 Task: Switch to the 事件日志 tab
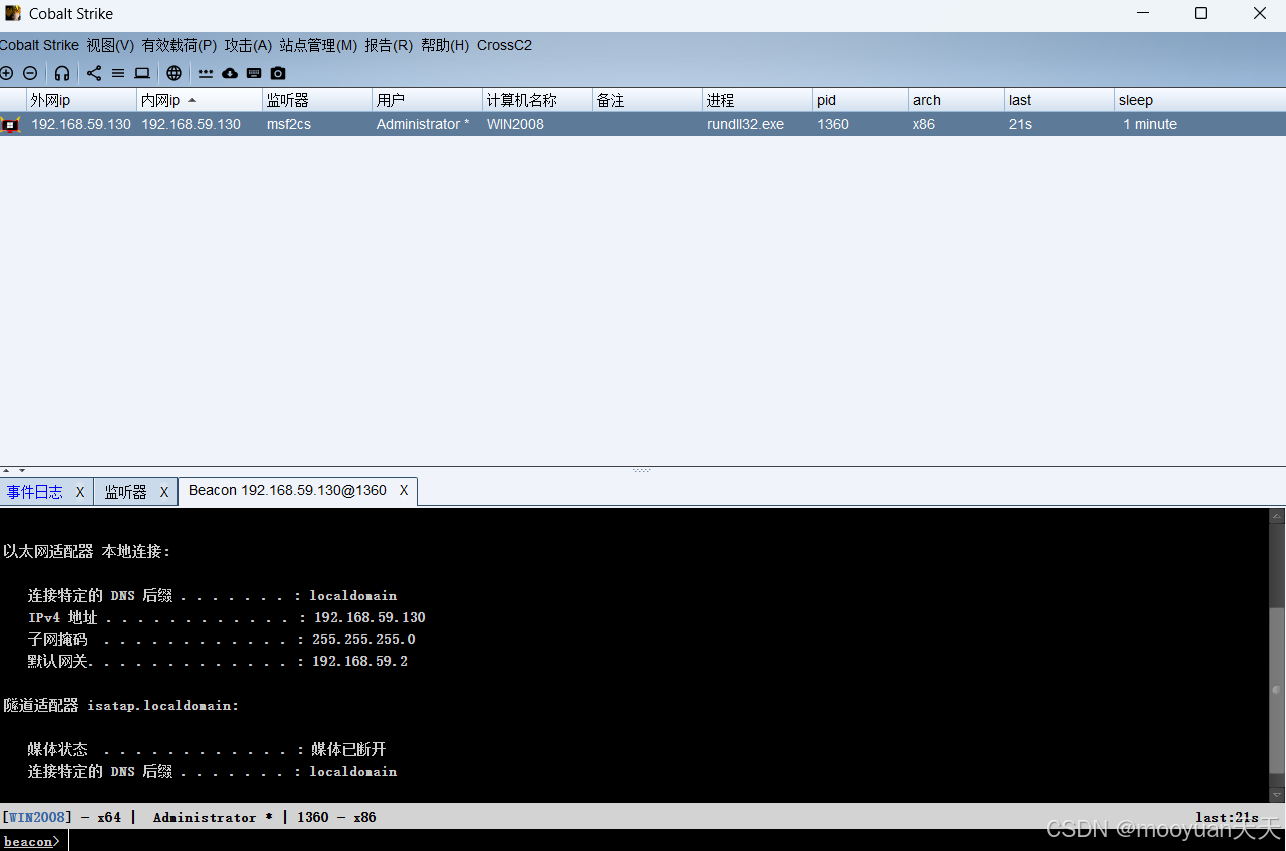34,492
